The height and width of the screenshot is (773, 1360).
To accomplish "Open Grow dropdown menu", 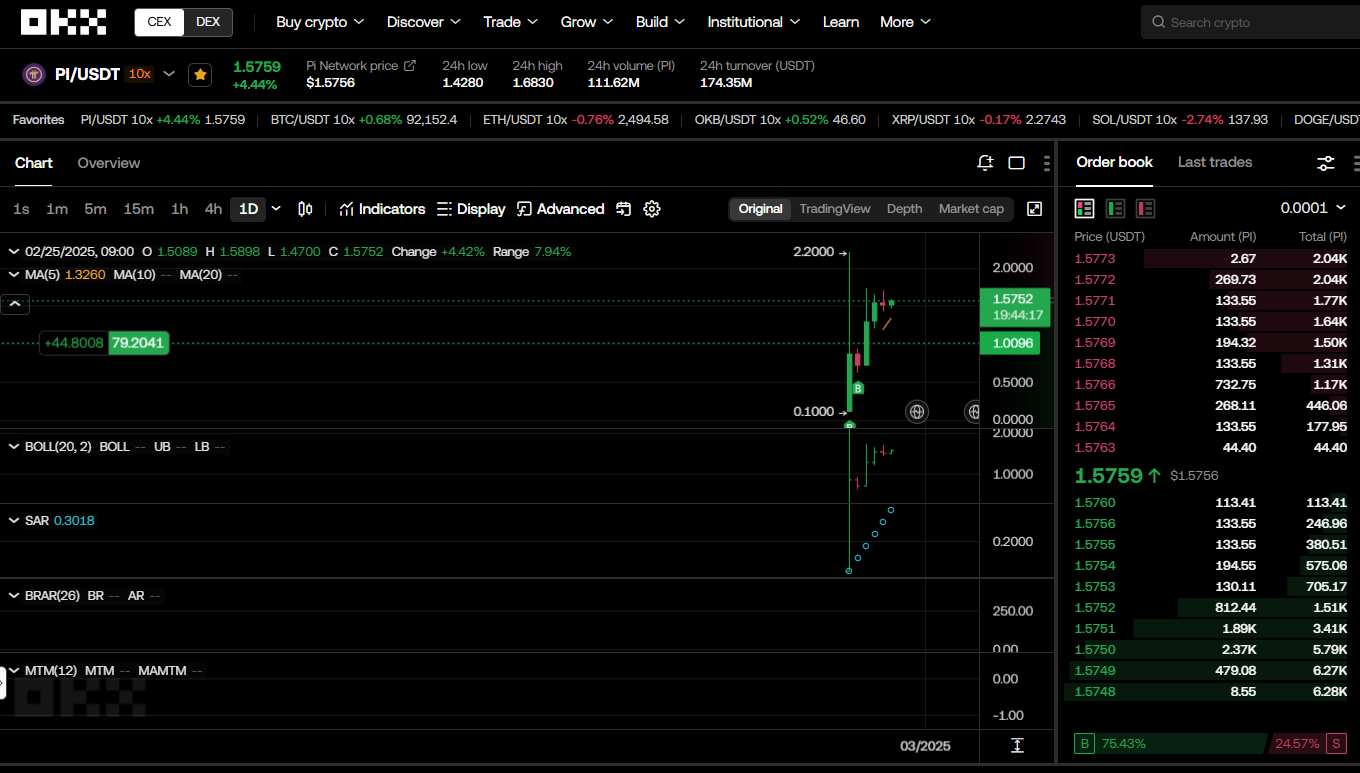I will (587, 22).
